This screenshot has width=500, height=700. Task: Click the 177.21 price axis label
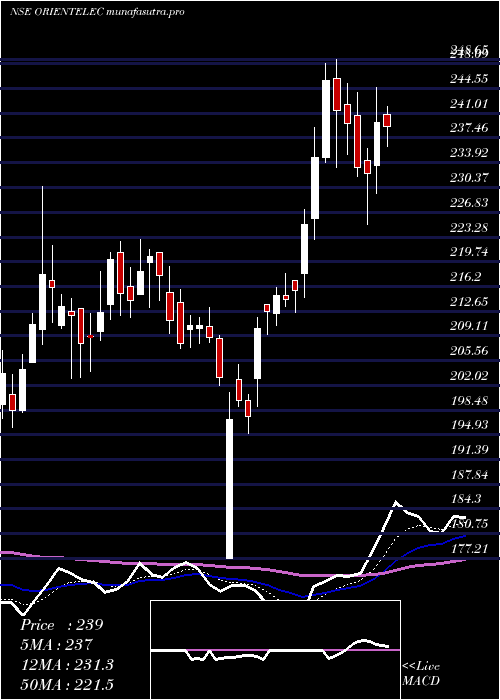pos(469,548)
